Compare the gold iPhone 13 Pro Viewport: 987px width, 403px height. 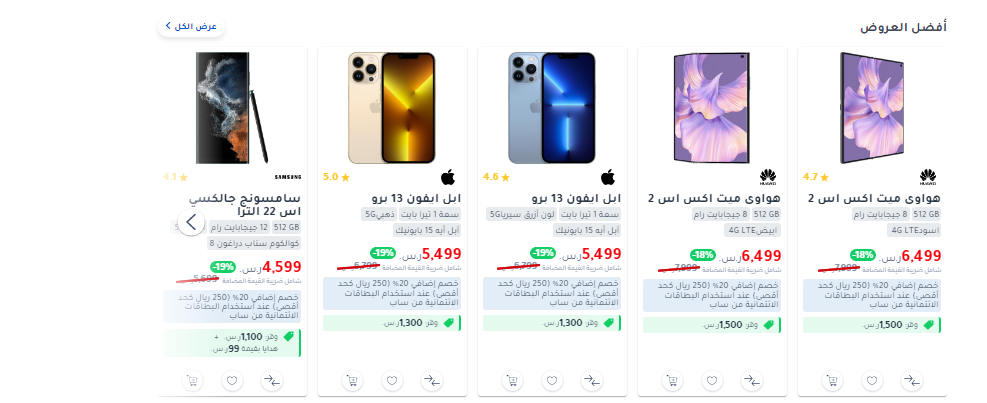432,381
